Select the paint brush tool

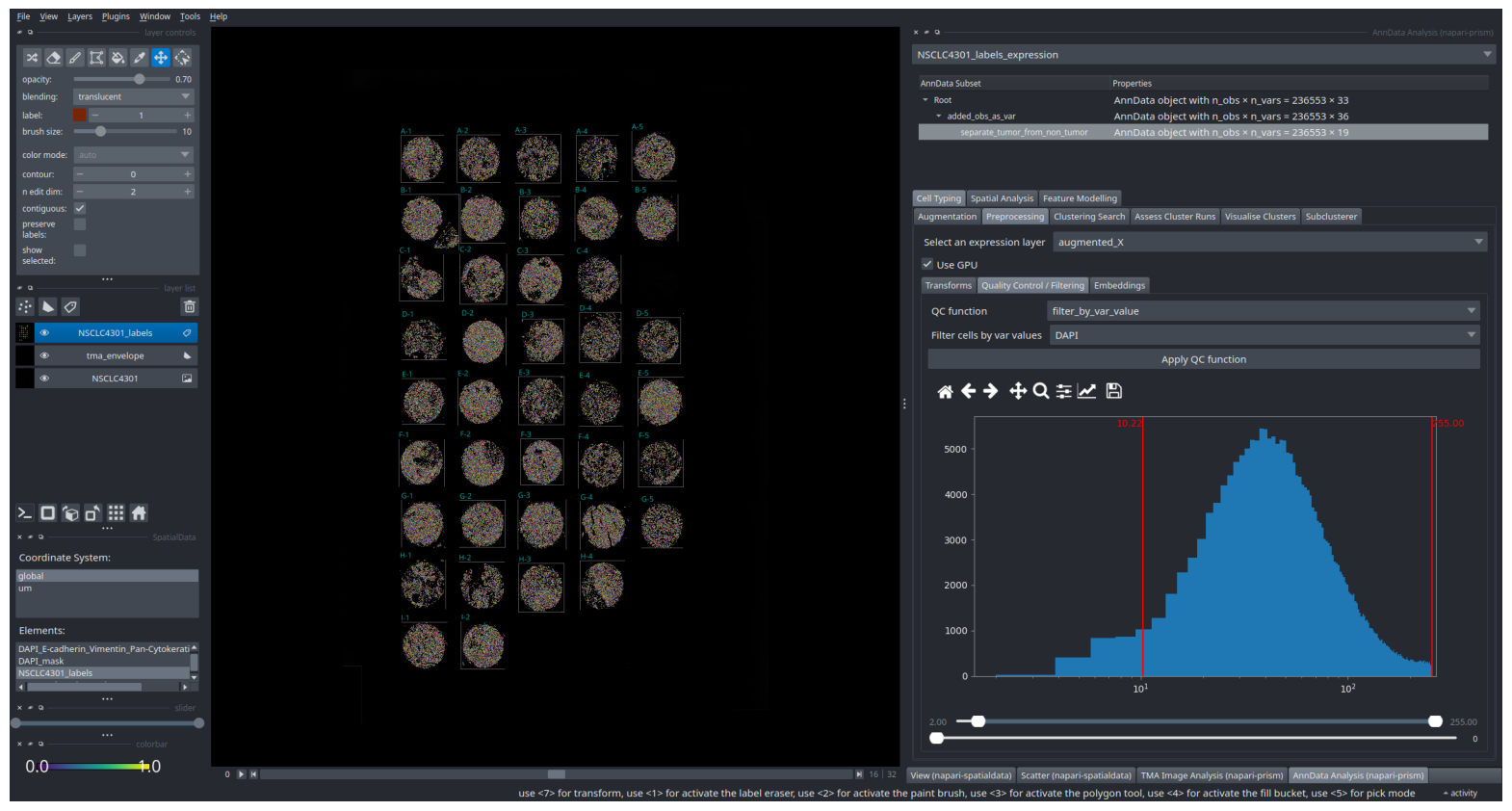pyautogui.click(x=75, y=58)
